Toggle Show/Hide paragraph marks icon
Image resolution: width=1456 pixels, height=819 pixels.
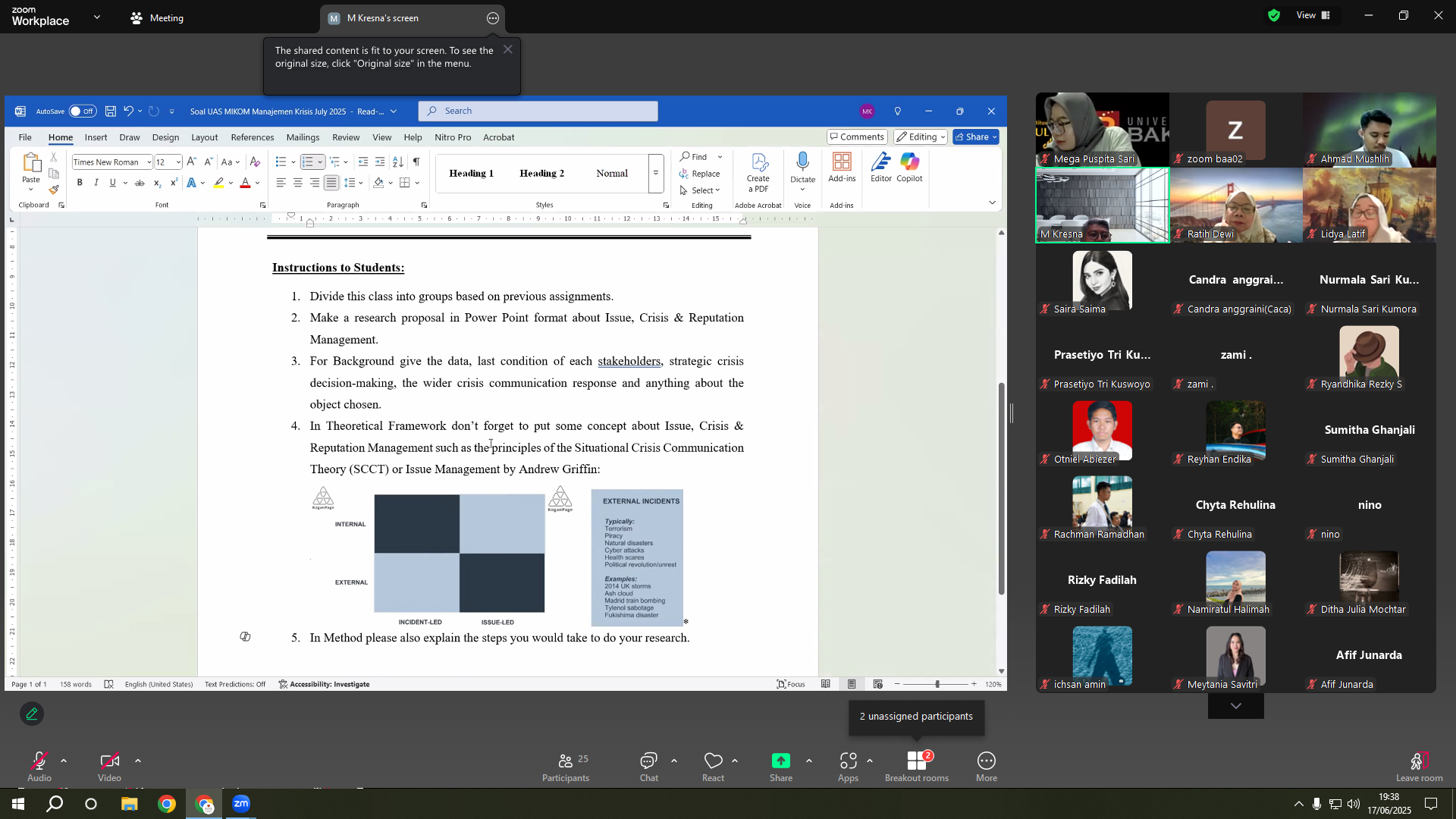pos(416,162)
